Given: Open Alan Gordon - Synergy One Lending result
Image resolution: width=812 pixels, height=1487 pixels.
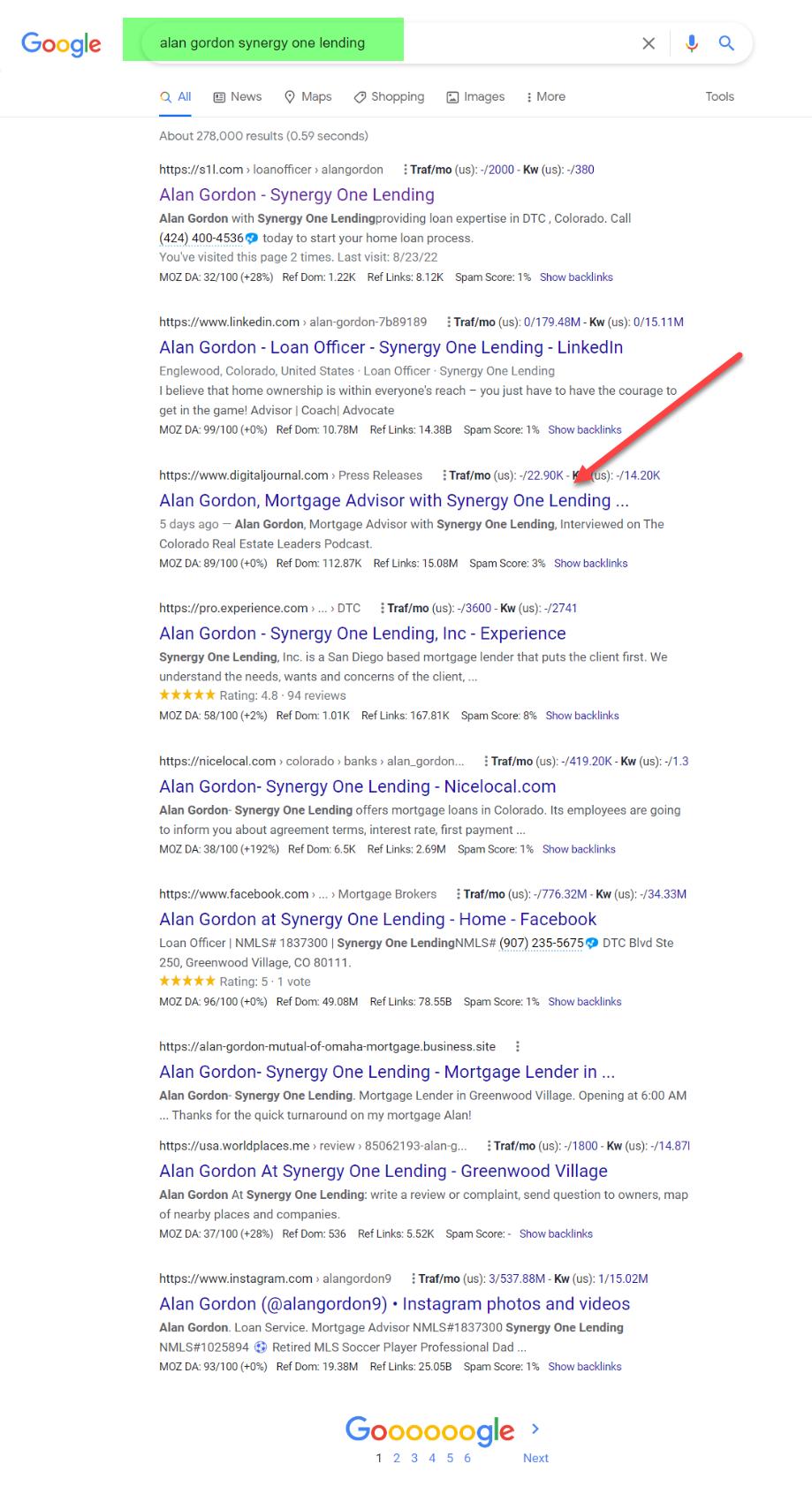Looking at the screenshot, I should (297, 194).
